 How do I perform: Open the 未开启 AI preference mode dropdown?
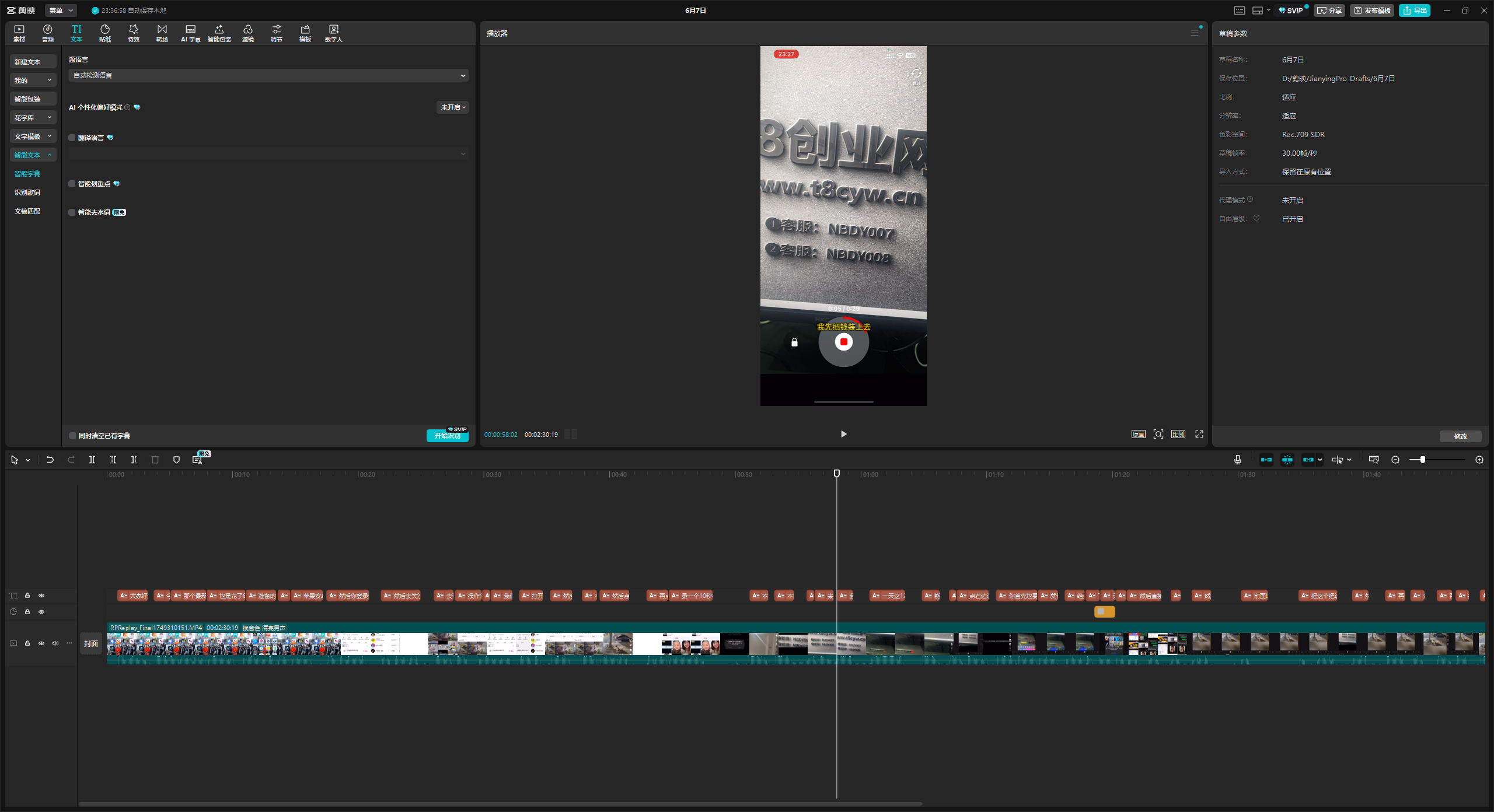[453, 107]
